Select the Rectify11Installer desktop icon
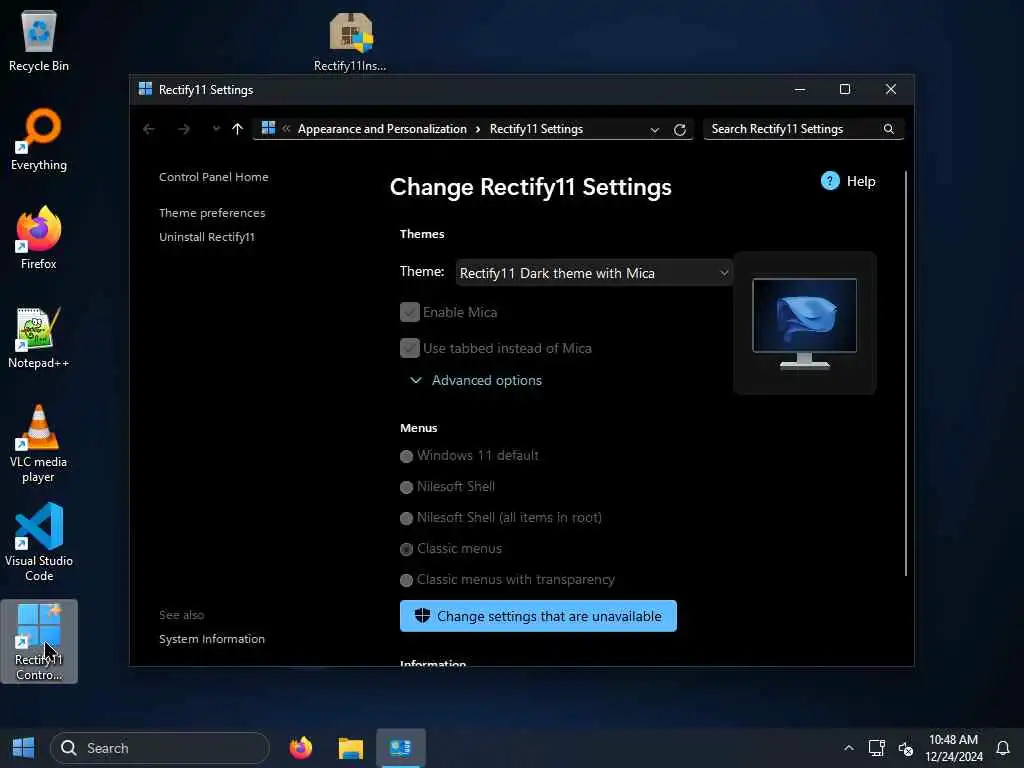This screenshot has width=1024, height=768. tap(350, 40)
